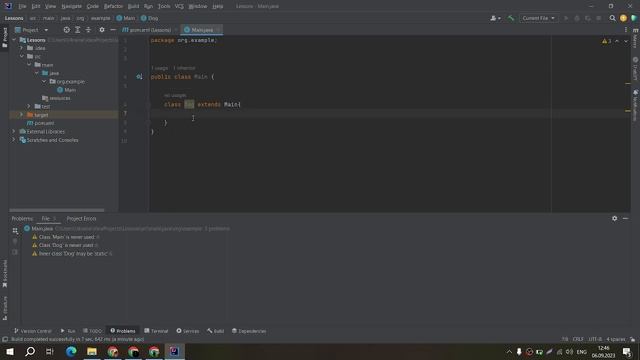
Task: Open the File menu
Action: point(22,6)
